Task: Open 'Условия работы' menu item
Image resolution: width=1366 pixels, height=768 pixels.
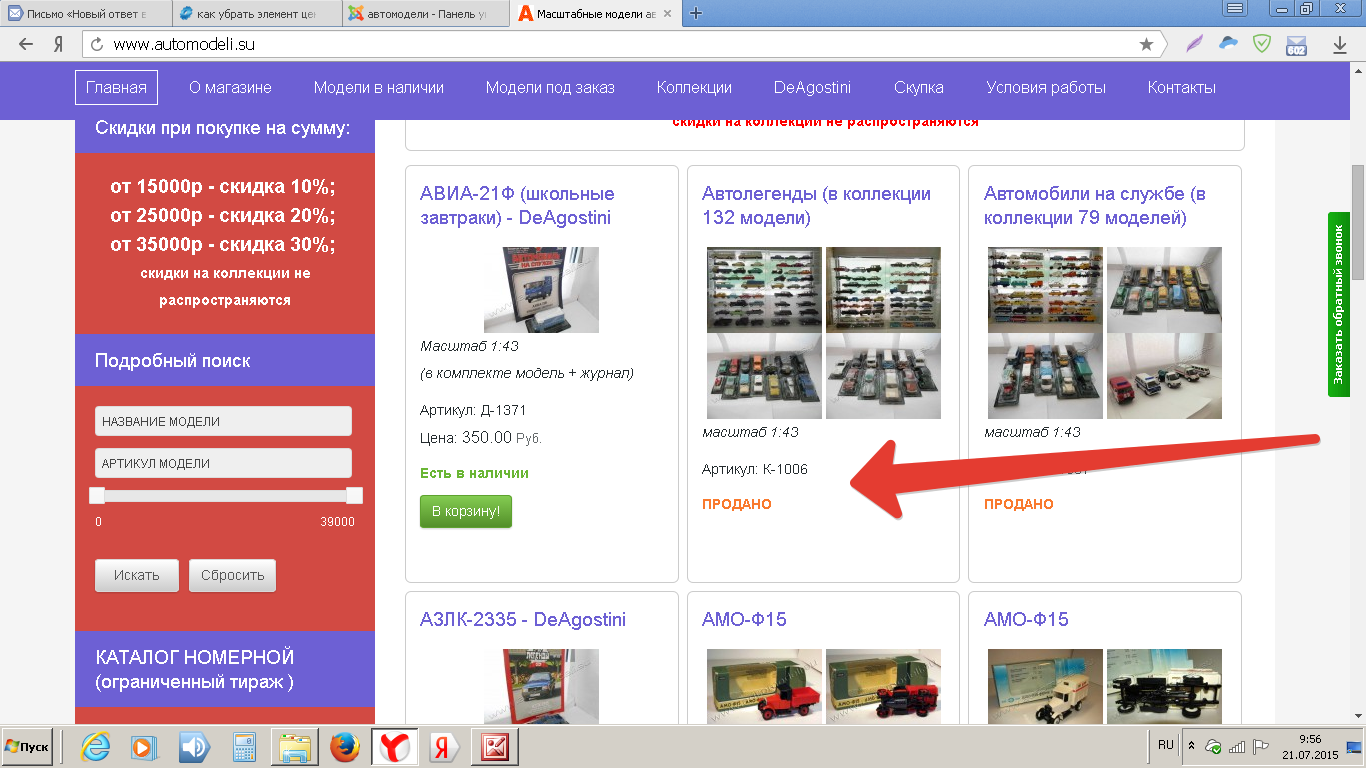Action: (1046, 87)
